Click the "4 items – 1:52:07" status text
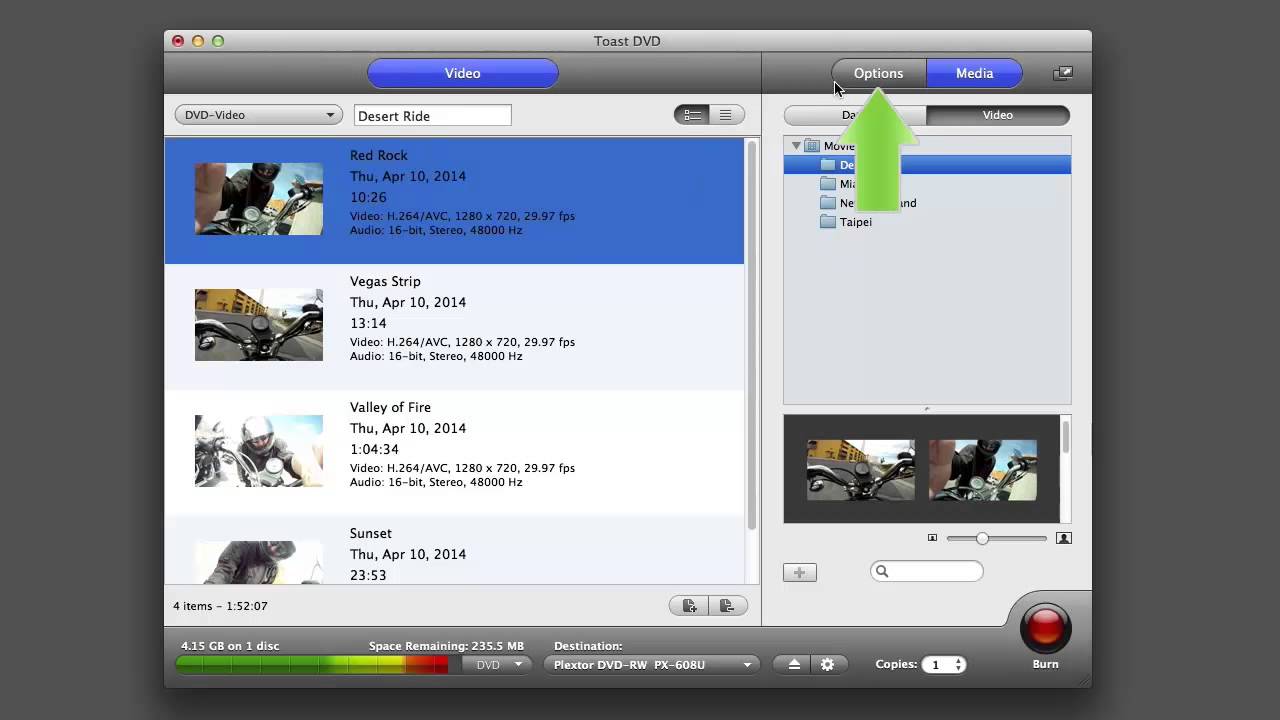 (x=220, y=606)
